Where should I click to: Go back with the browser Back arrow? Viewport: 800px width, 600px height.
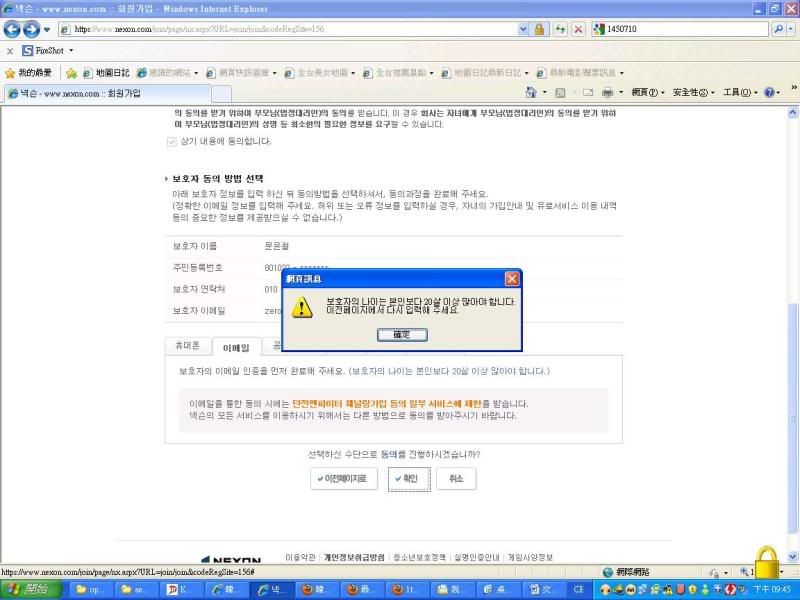[12, 29]
